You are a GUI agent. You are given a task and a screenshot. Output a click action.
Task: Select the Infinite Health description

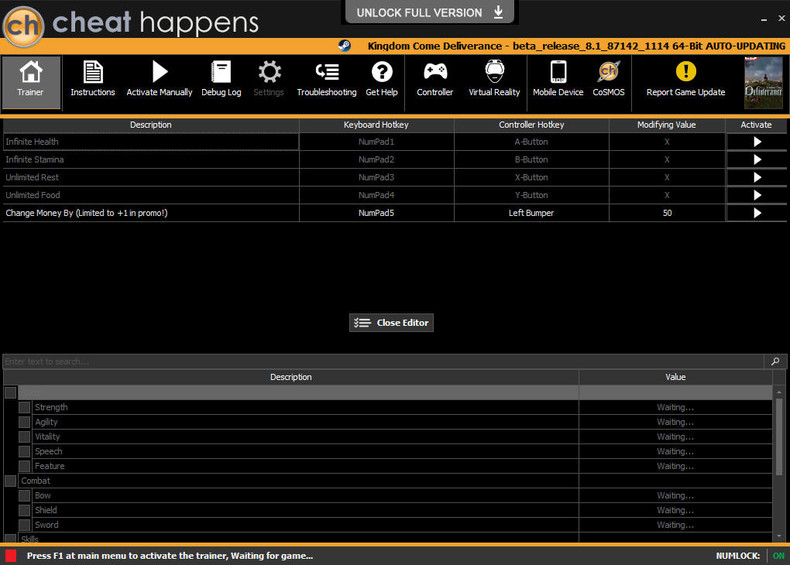[151, 142]
